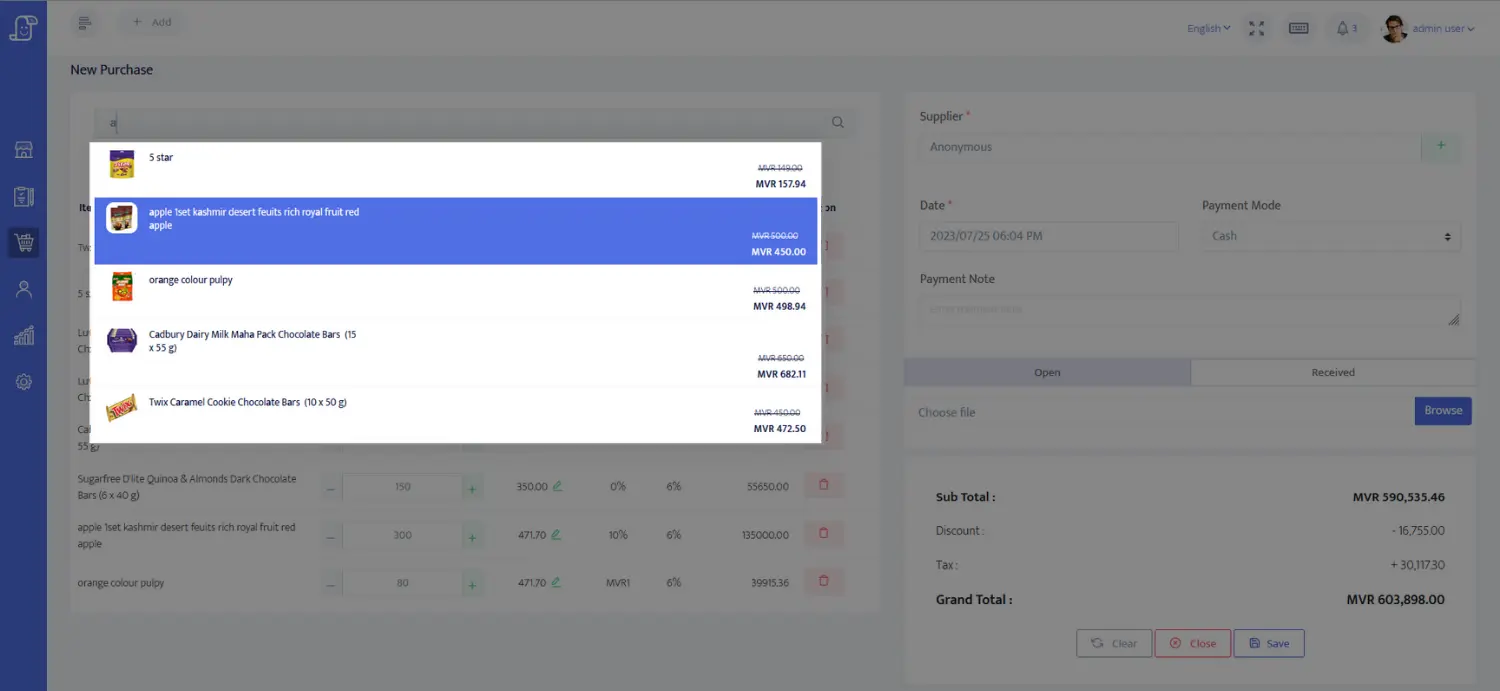The image size is (1500, 691).
Task: Open the settings gear in sidebar
Action: click(x=24, y=382)
